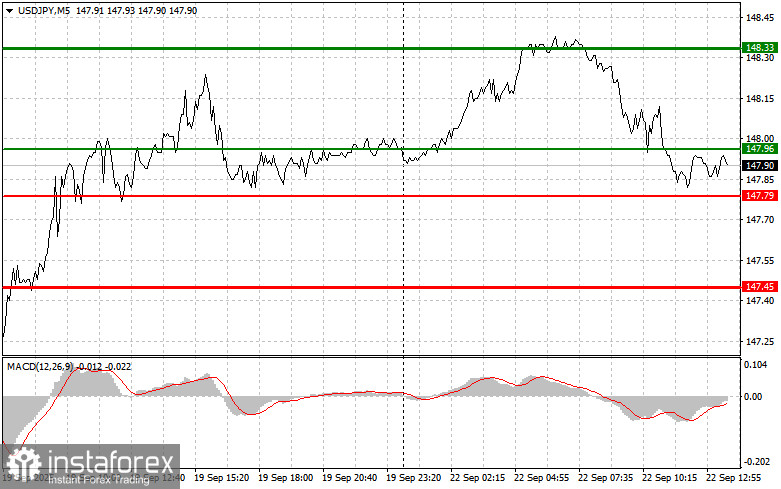Select the 147.45 red price level label
Screen dimensions: 781x489
tap(759, 287)
